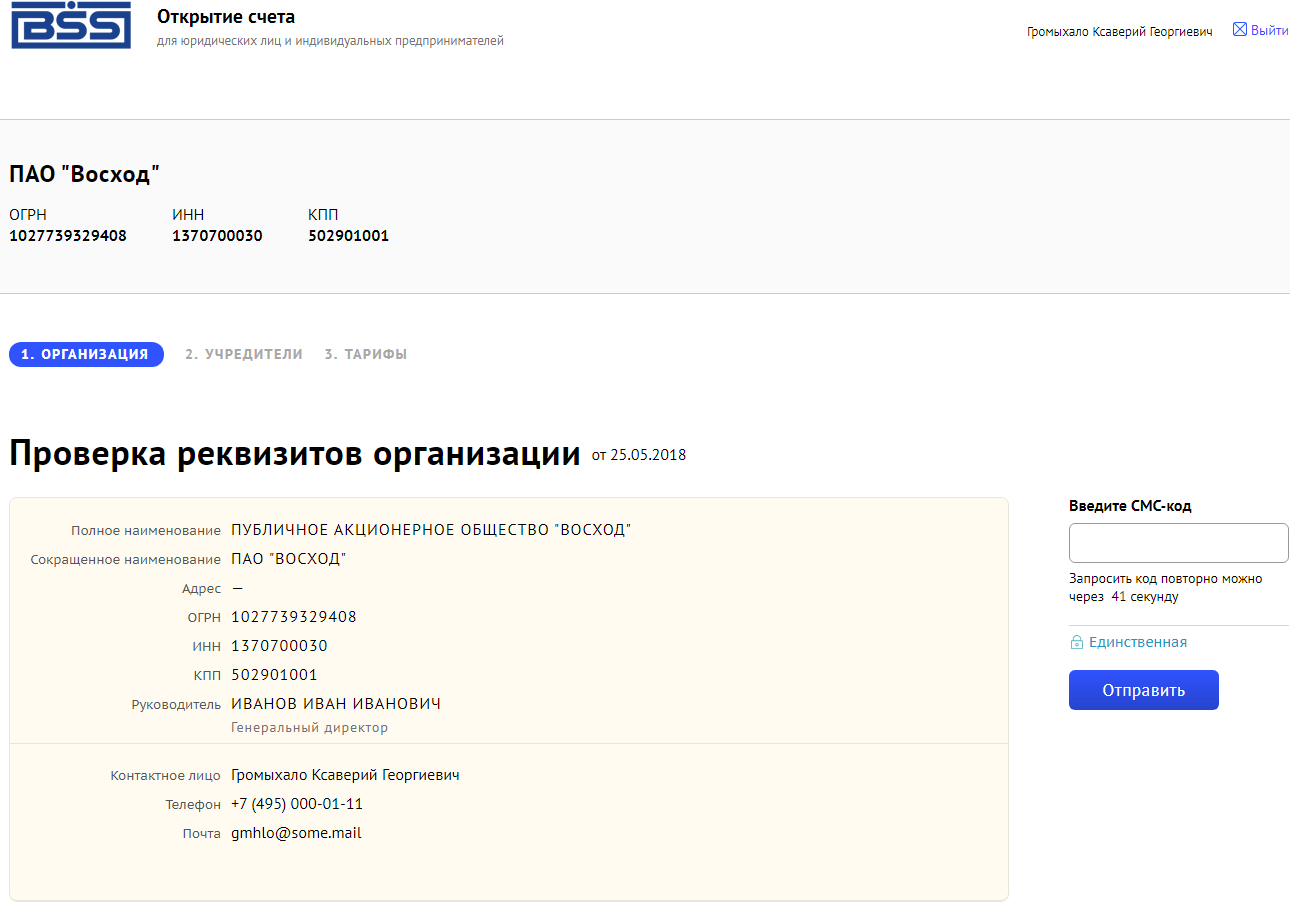Viewport: 1290px width, 902px height.
Task: Click the Телефон label
Action: (193, 805)
